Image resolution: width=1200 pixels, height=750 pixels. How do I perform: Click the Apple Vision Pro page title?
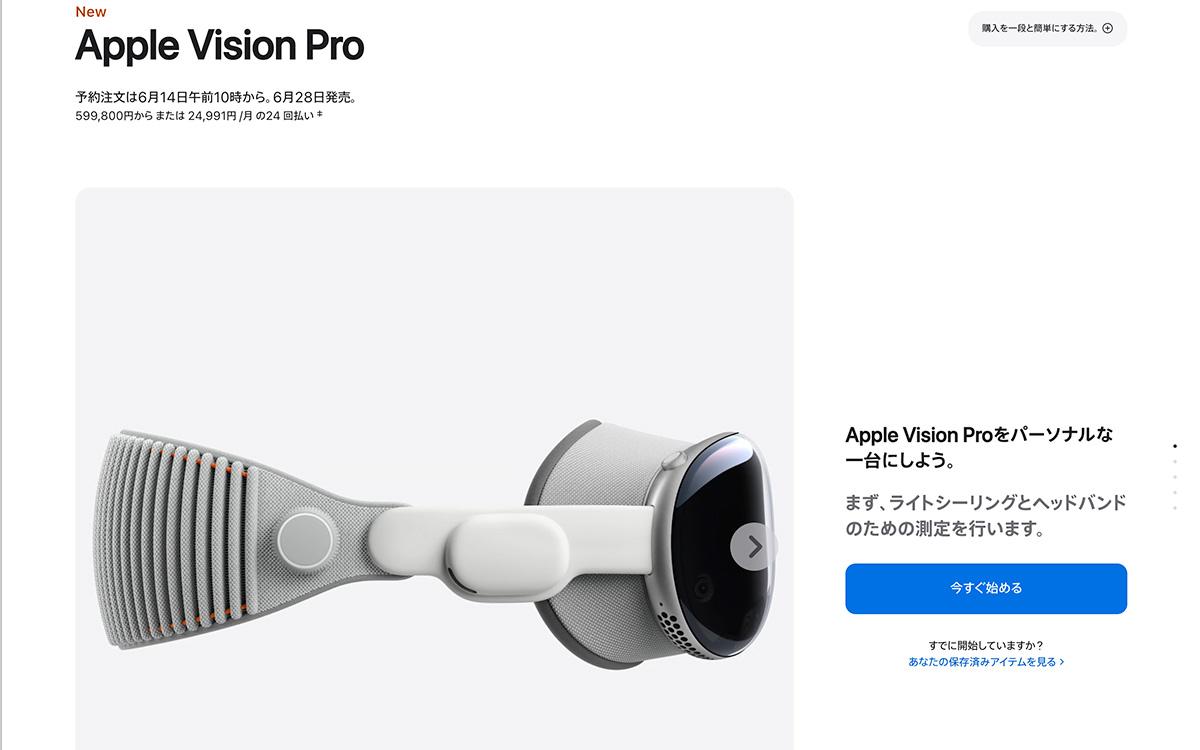tap(219, 46)
